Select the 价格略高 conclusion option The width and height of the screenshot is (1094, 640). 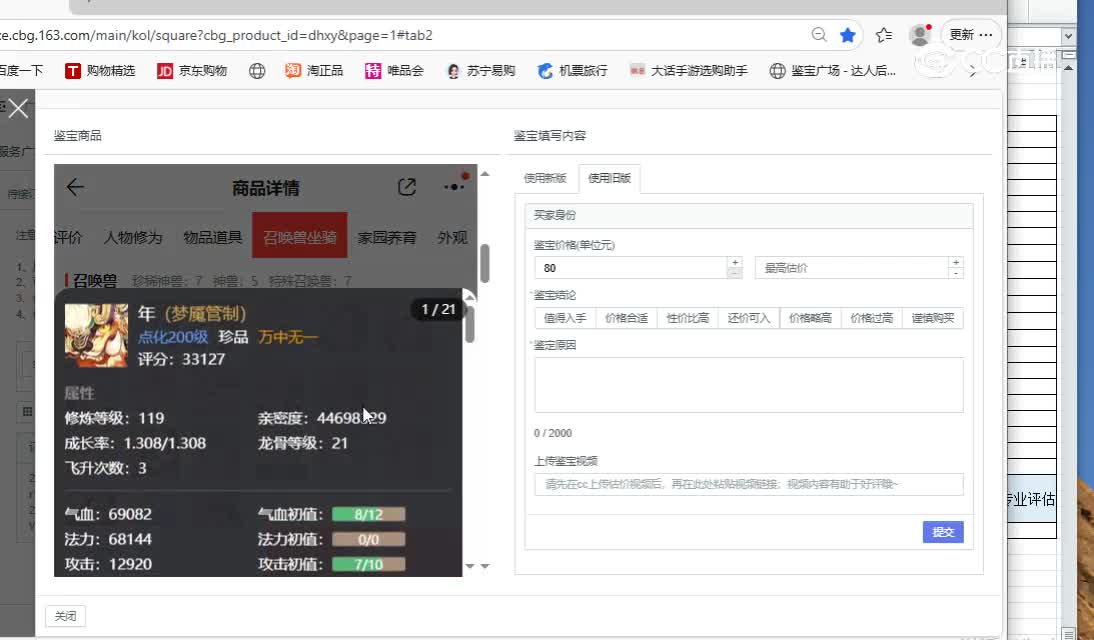[x=810, y=318]
